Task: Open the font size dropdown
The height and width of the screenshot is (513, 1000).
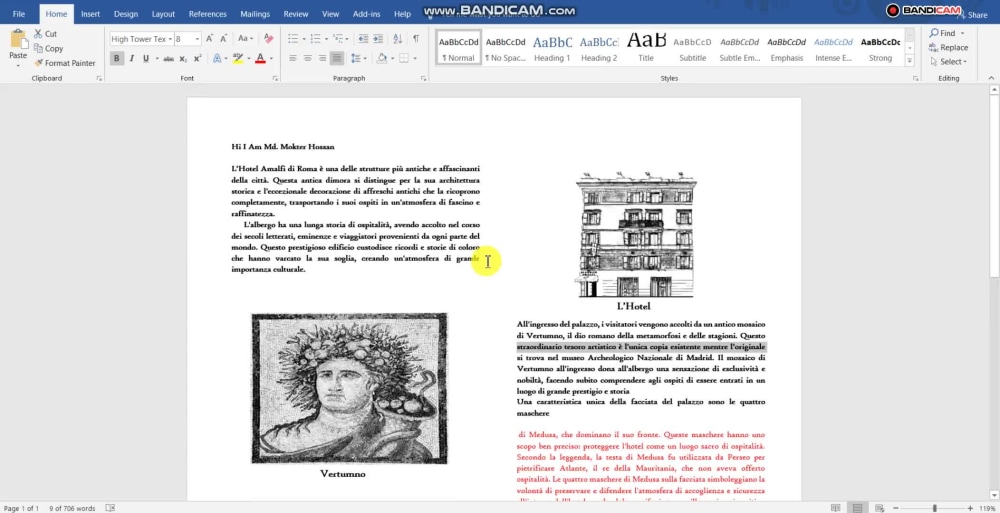Action: (197, 39)
